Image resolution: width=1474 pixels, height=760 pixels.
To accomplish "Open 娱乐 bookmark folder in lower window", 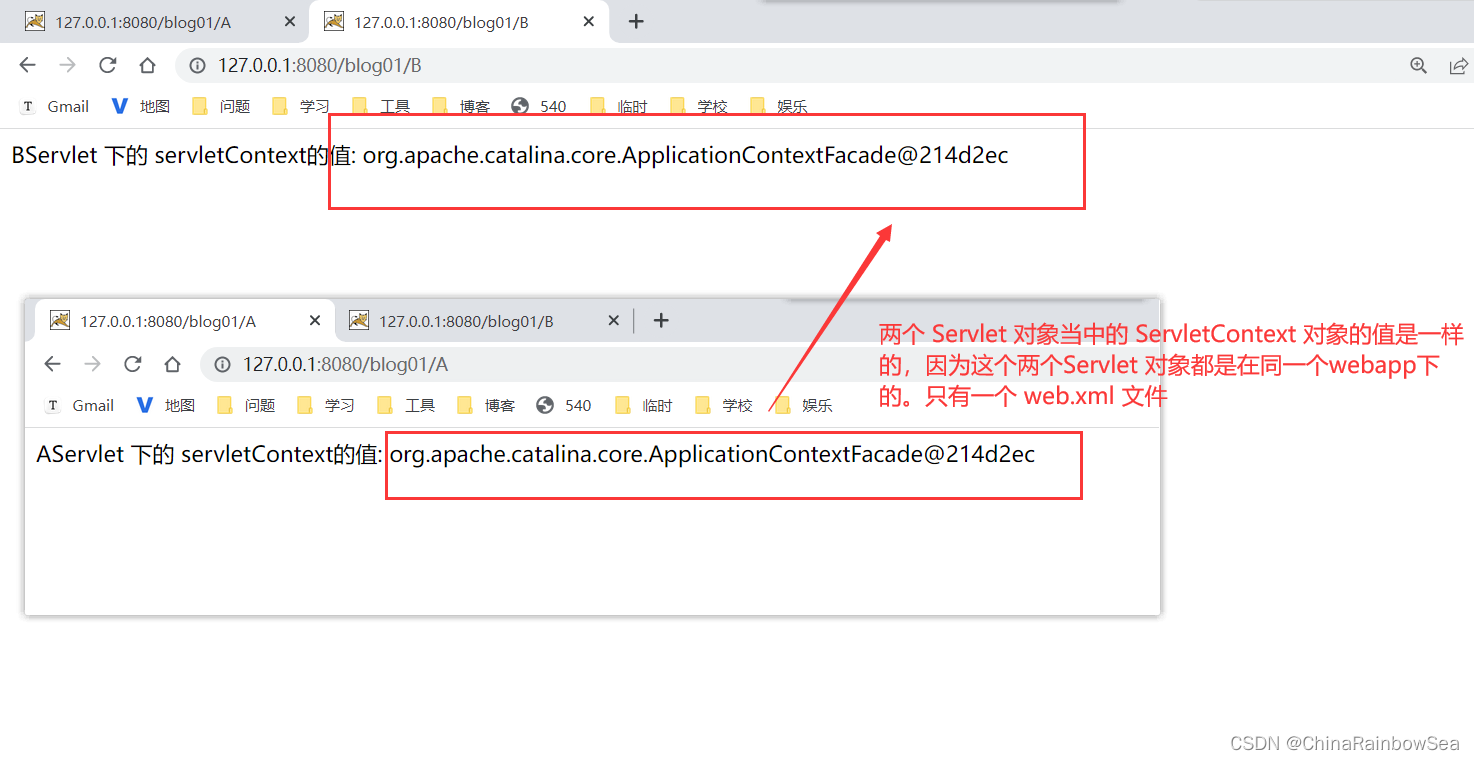I will pos(804,405).
